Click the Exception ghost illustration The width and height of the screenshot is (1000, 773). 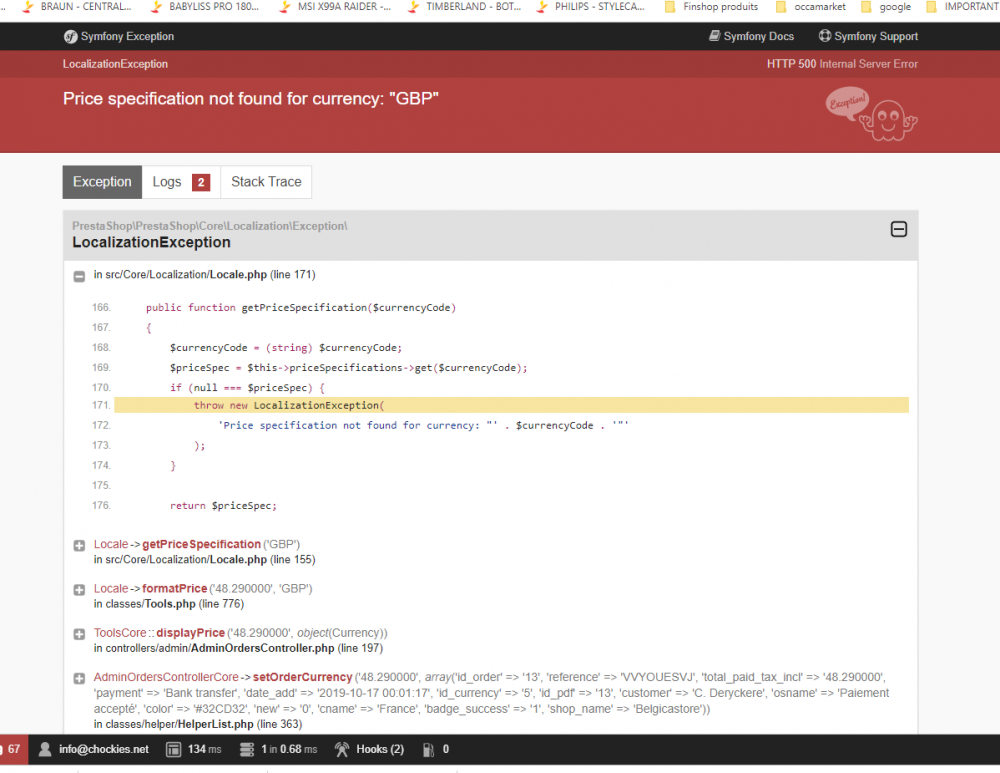(871, 115)
